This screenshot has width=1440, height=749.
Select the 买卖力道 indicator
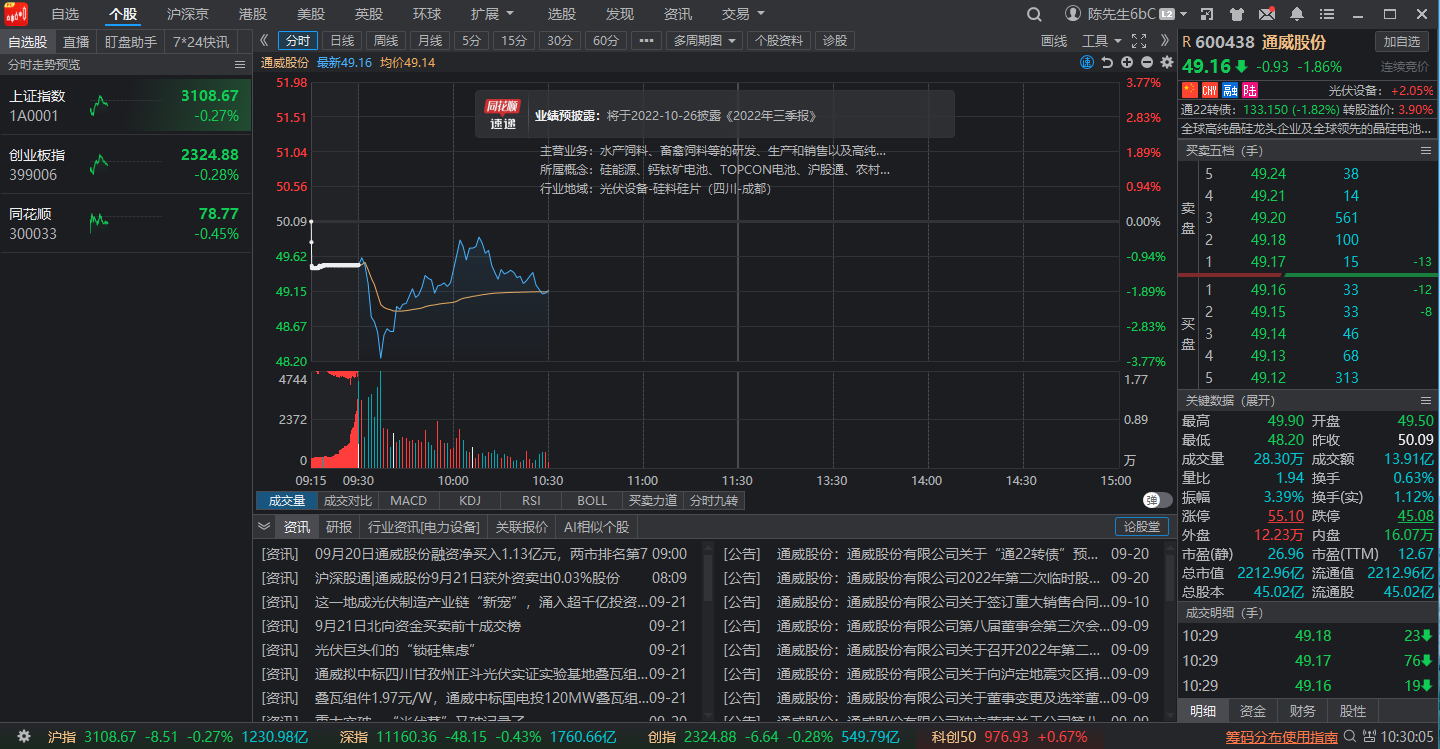pos(653,501)
